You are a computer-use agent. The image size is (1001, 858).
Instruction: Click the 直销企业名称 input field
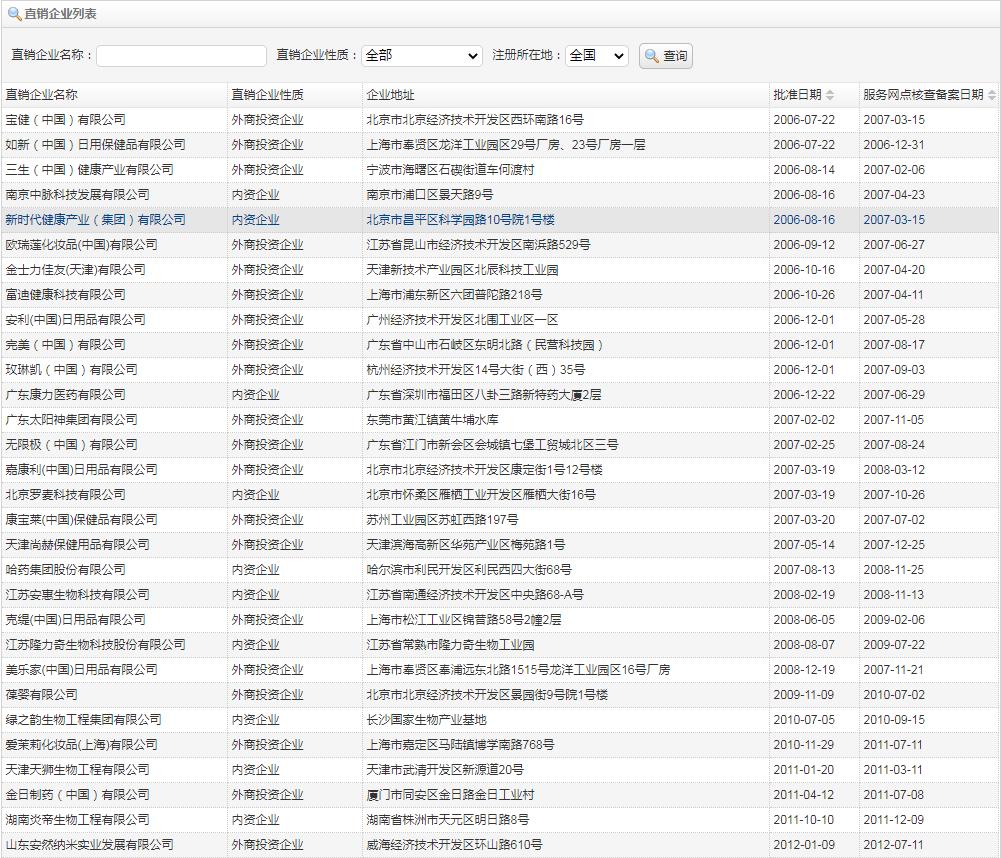pyautogui.click(x=181, y=56)
